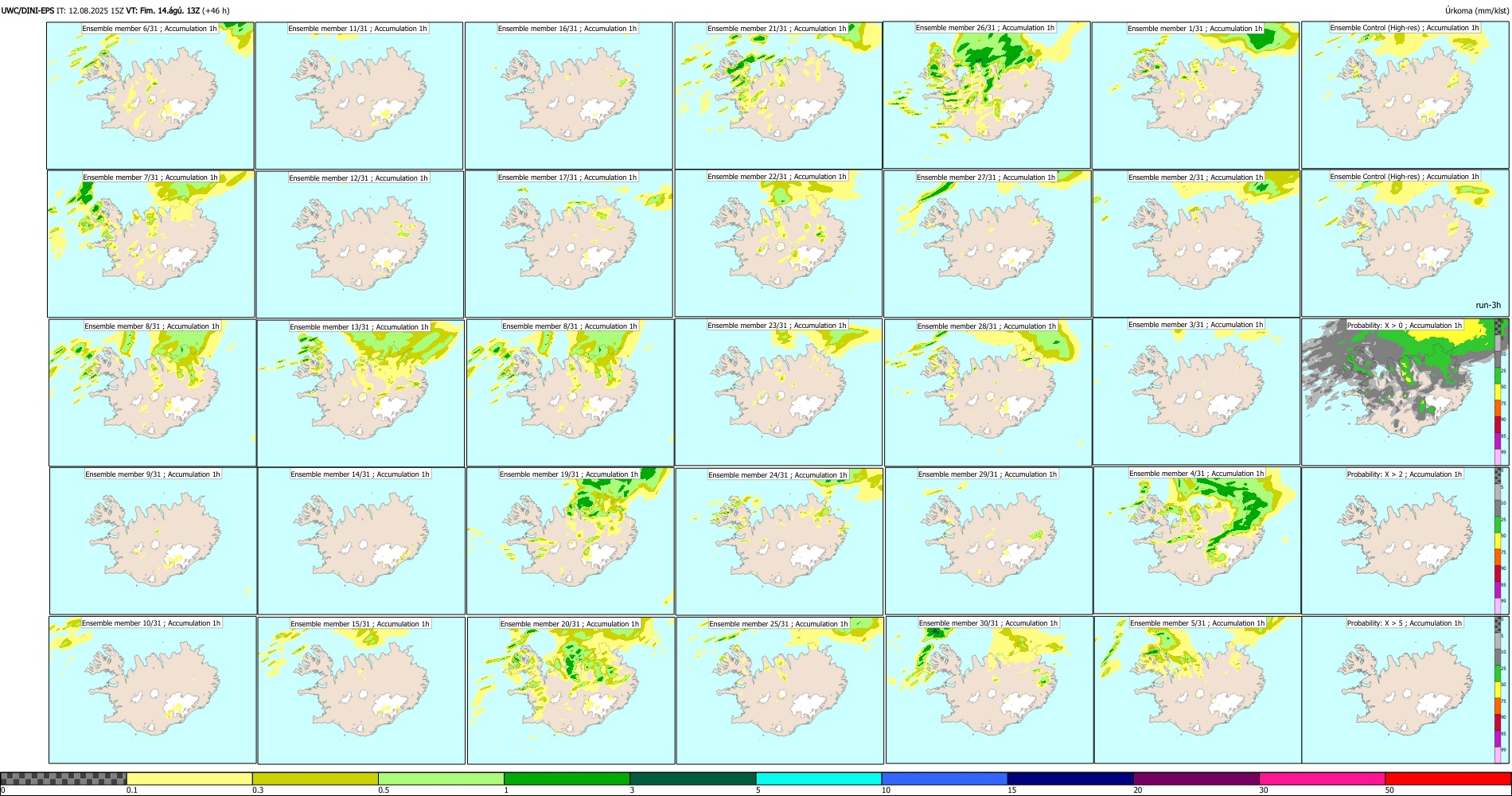The height and width of the screenshot is (796, 1512).
Task: Click the olive 0.3–0.5 legend swatch
Action: click(x=315, y=778)
